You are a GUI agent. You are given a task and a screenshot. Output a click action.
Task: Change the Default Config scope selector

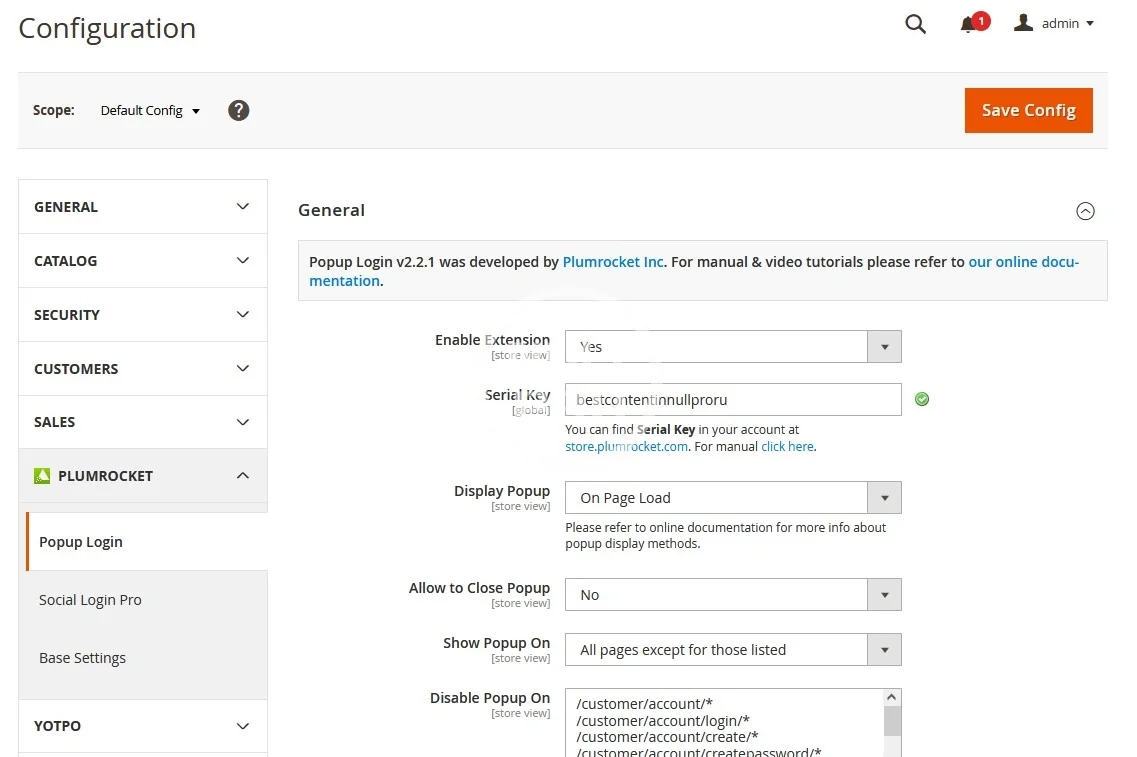[150, 110]
